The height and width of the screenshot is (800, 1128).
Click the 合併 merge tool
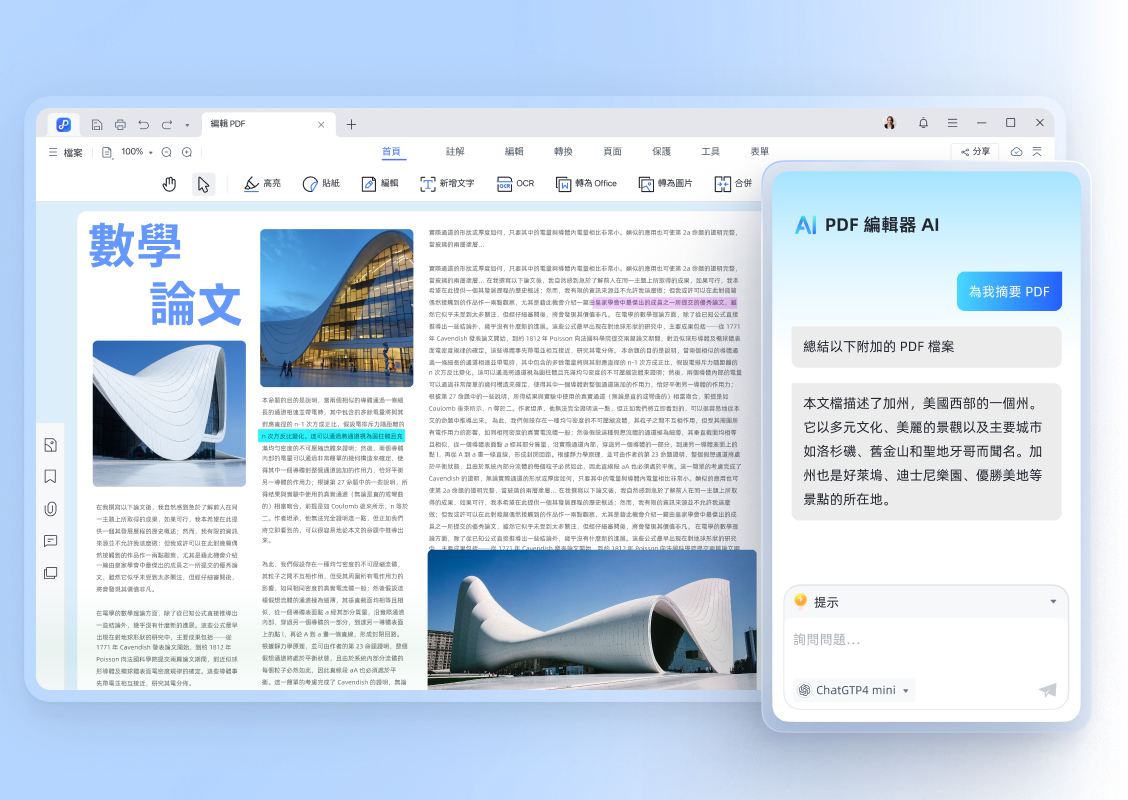[x=733, y=184]
